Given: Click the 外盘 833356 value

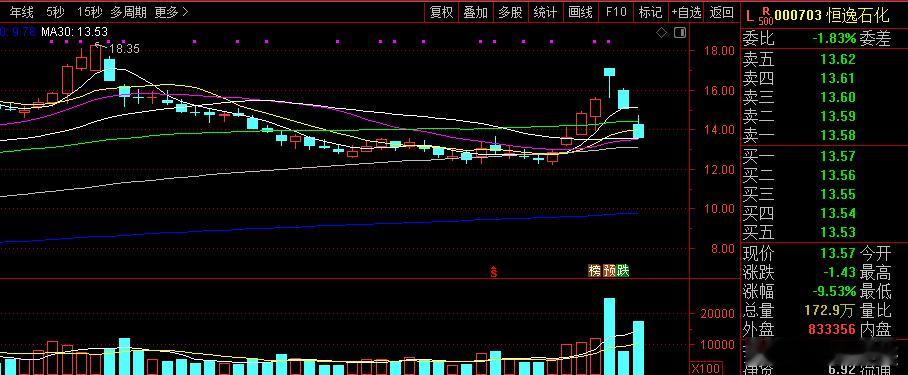Looking at the screenshot, I should (x=831, y=329).
